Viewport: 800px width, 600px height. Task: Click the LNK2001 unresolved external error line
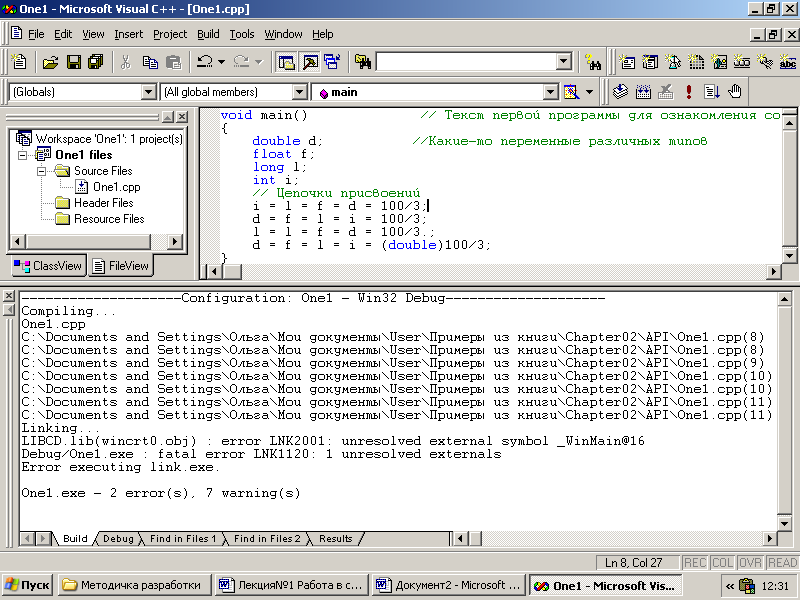333,441
